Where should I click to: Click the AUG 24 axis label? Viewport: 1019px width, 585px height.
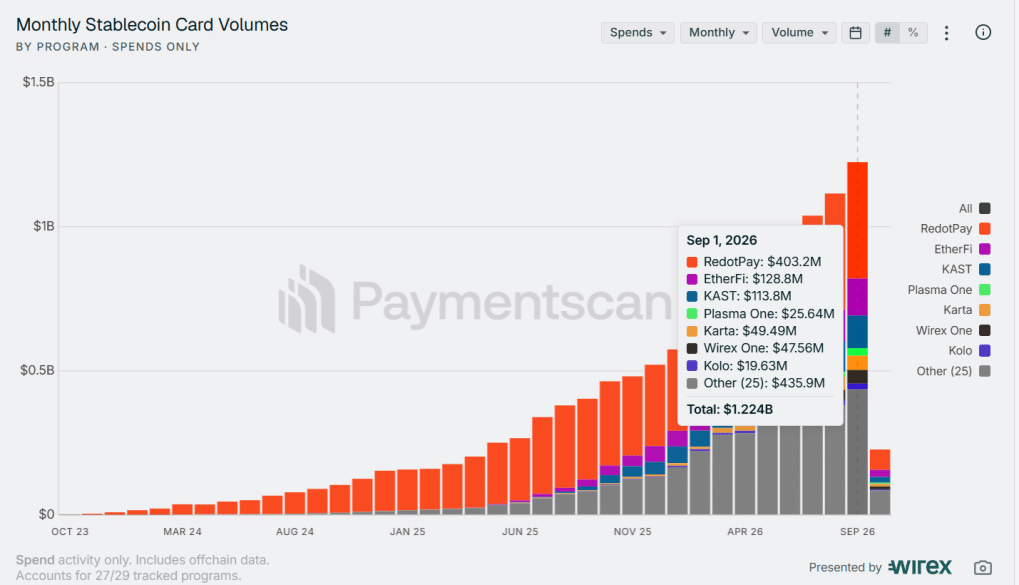pyautogui.click(x=295, y=532)
